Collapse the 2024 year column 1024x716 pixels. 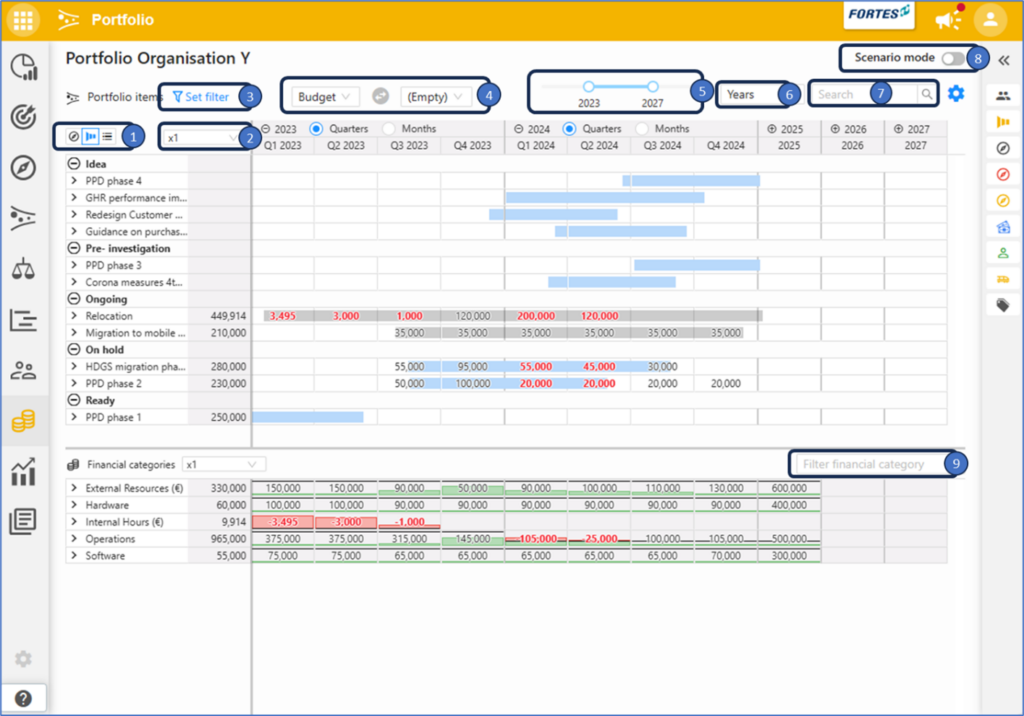pyautogui.click(x=519, y=129)
